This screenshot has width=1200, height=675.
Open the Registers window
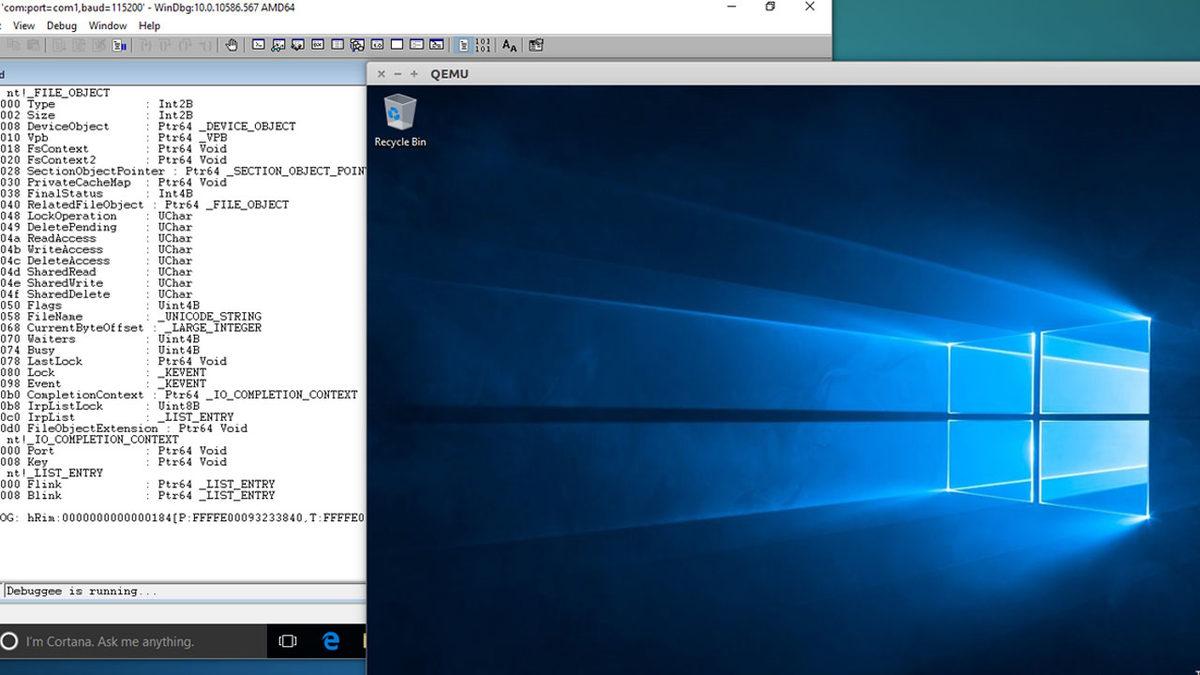[x=316, y=45]
